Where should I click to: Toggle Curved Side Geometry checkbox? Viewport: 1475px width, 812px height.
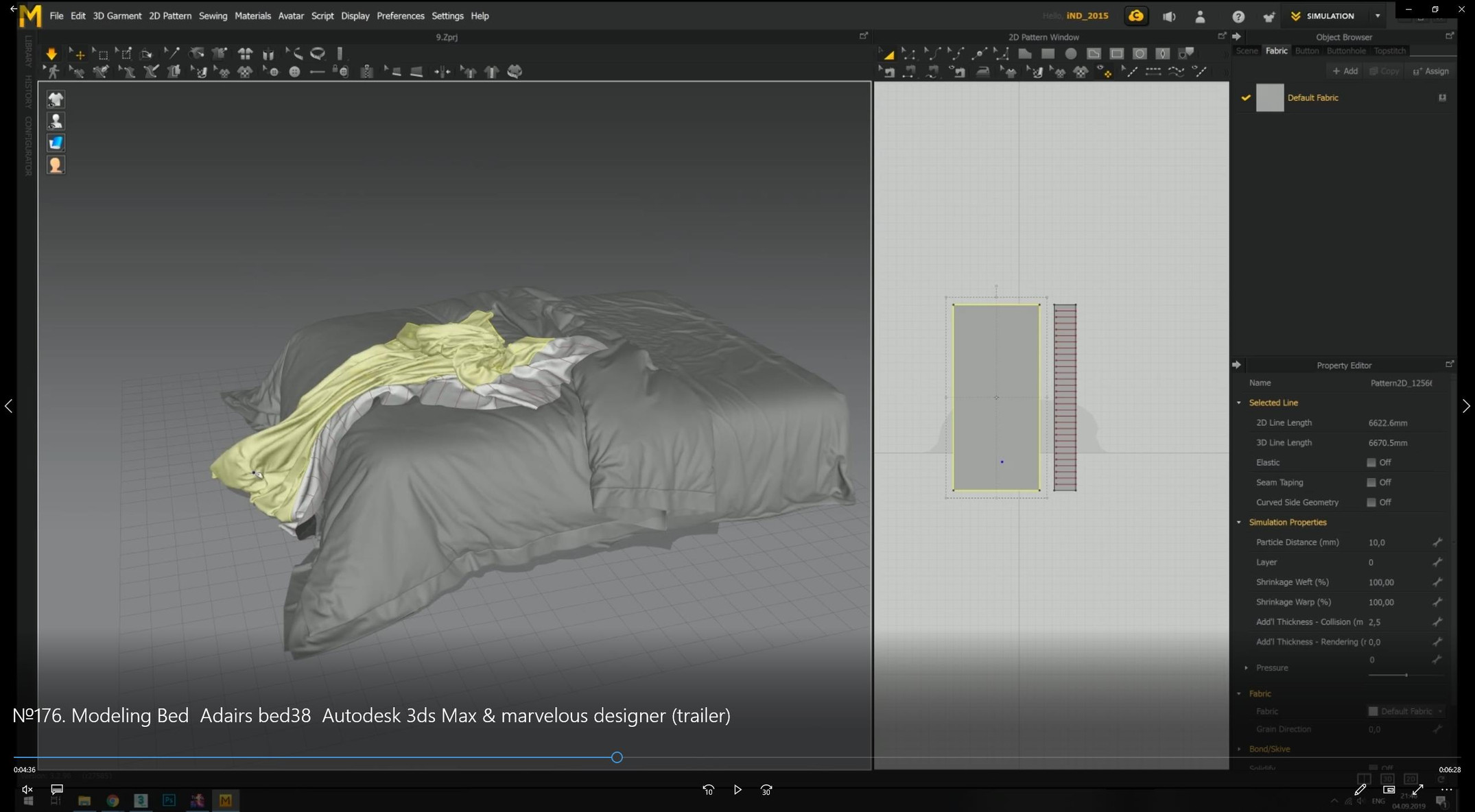tap(1371, 503)
